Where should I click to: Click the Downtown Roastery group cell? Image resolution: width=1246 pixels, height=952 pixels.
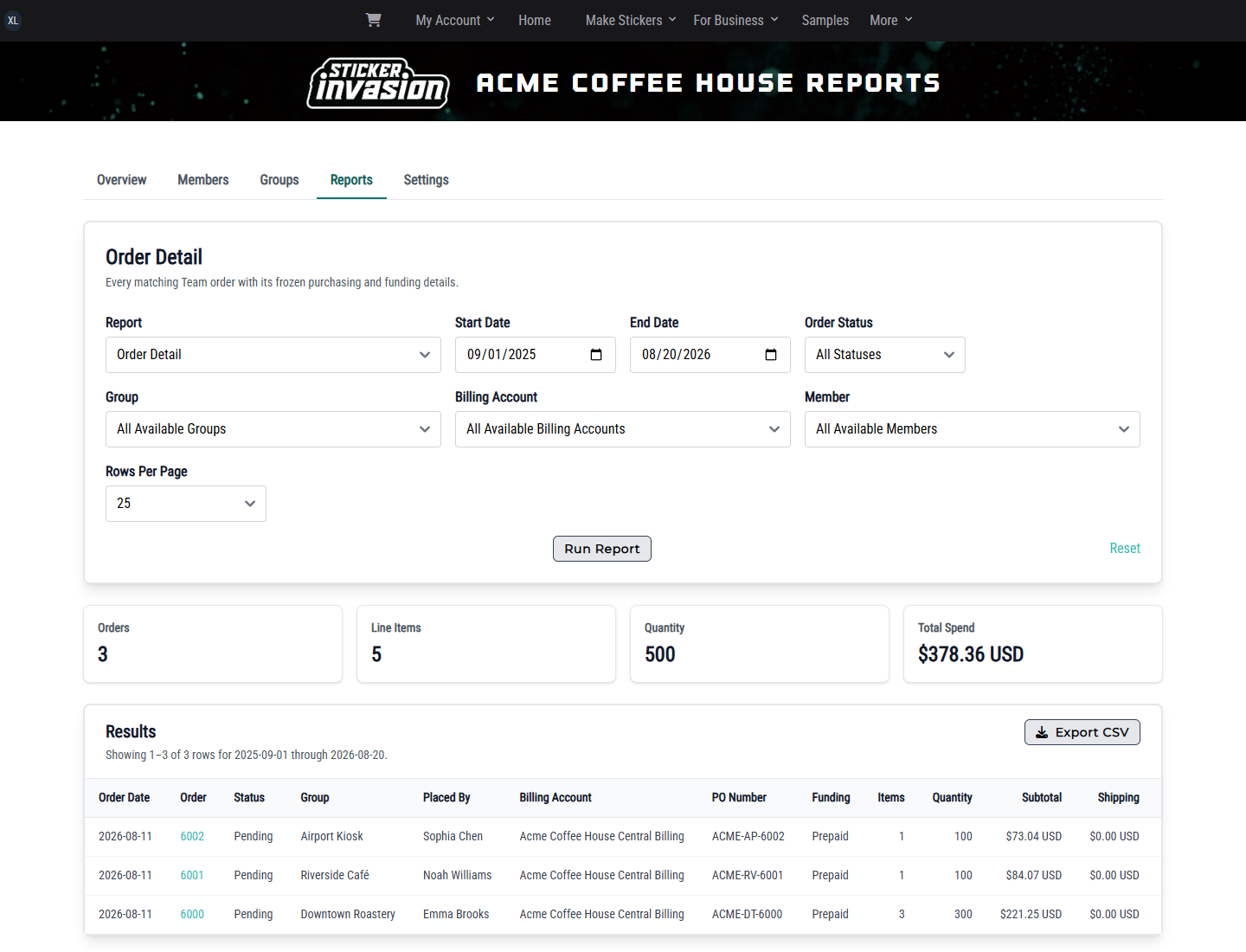[x=348, y=914]
